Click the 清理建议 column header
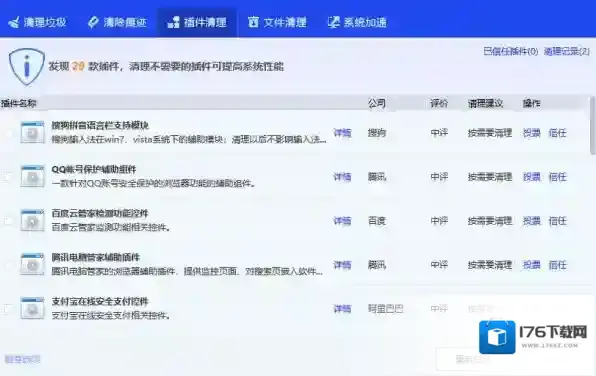The image size is (596, 376). (x=485, y=103)
